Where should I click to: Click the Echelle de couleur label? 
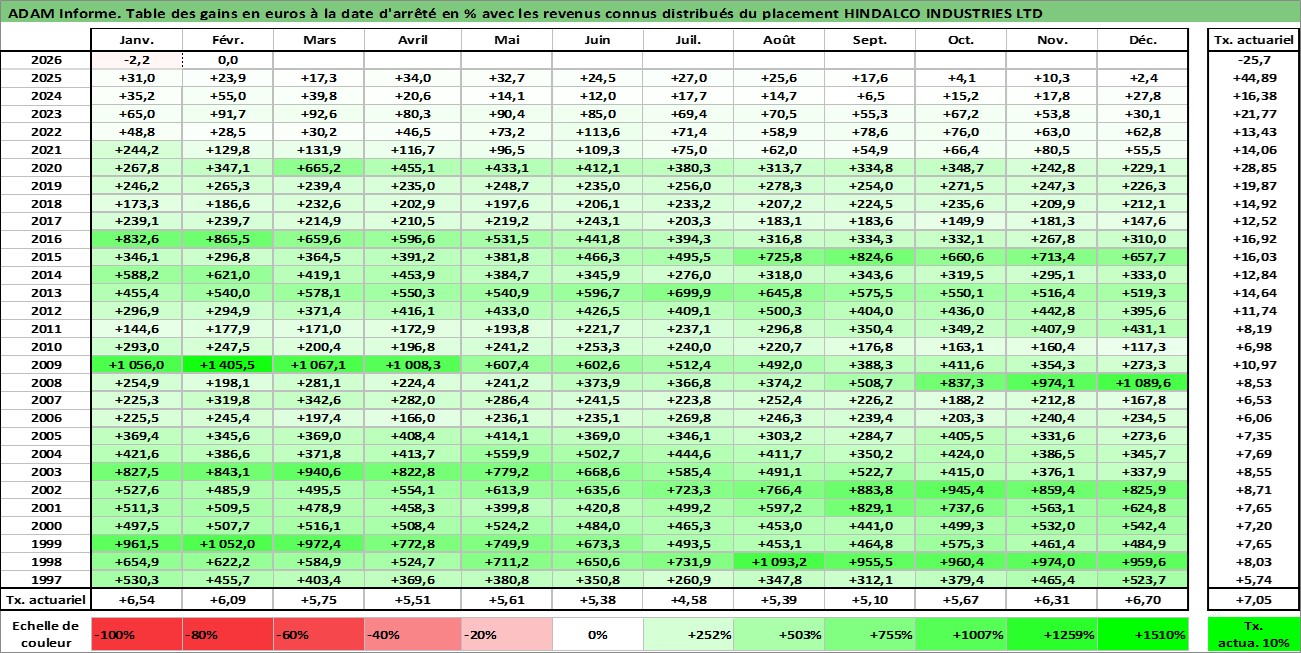tap(46, 634)
